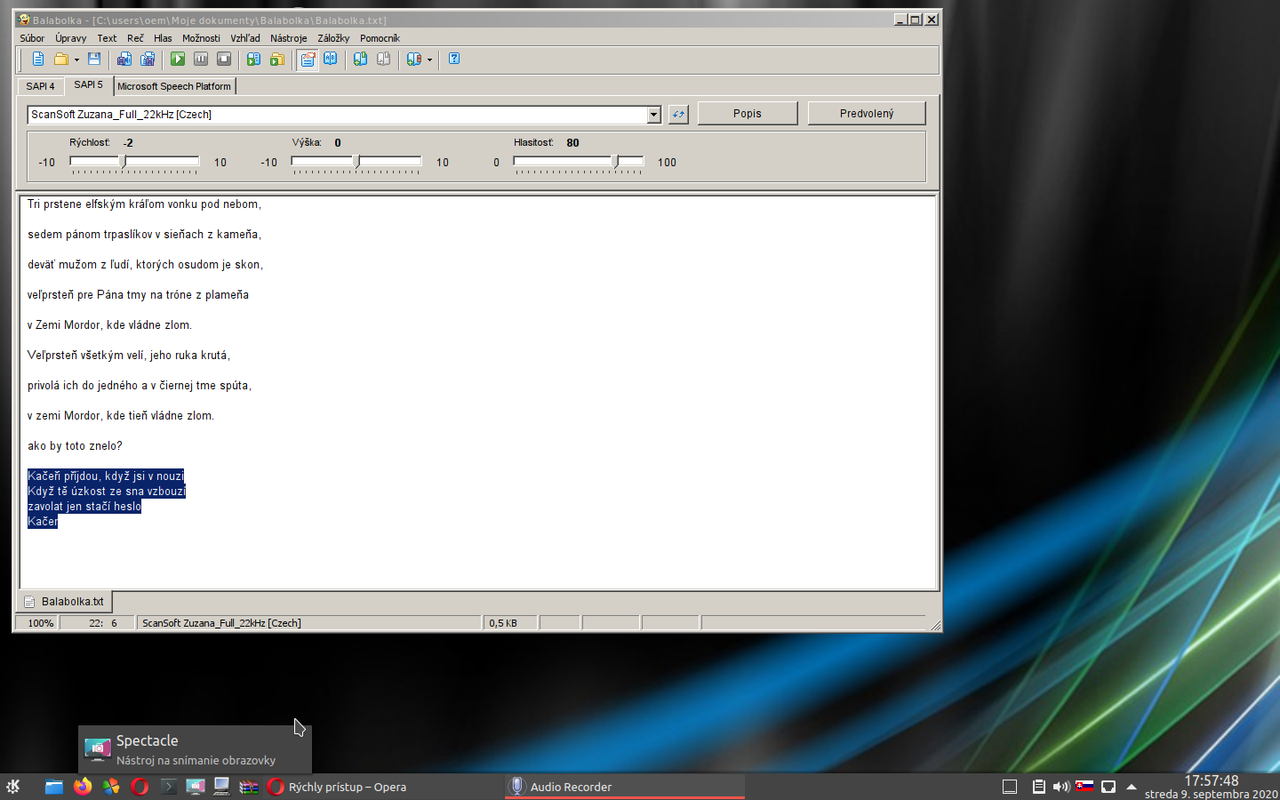Image resolution: width=1280 pixels, height=800 pixels.
Task: Open the network tray icon
Action: point(1108,787)
